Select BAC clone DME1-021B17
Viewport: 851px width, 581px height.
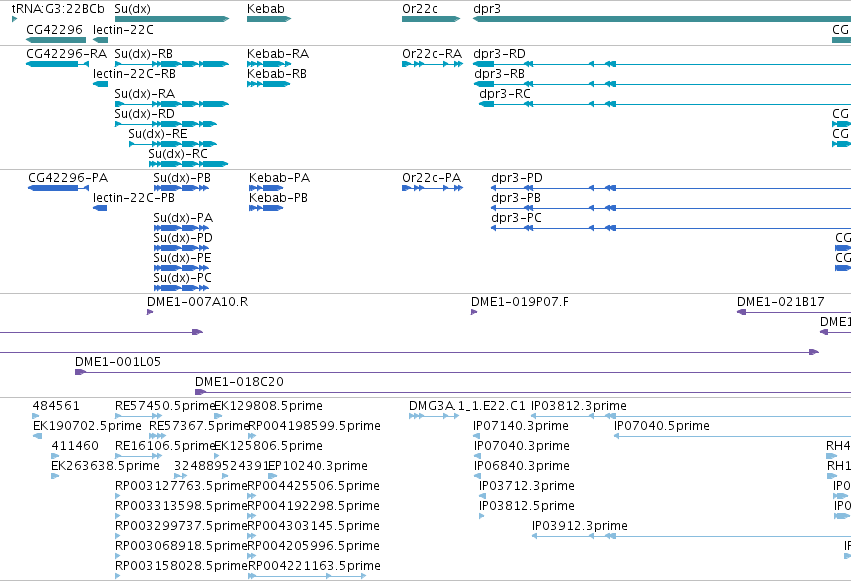pyautogui.click(x=794, y=312)
